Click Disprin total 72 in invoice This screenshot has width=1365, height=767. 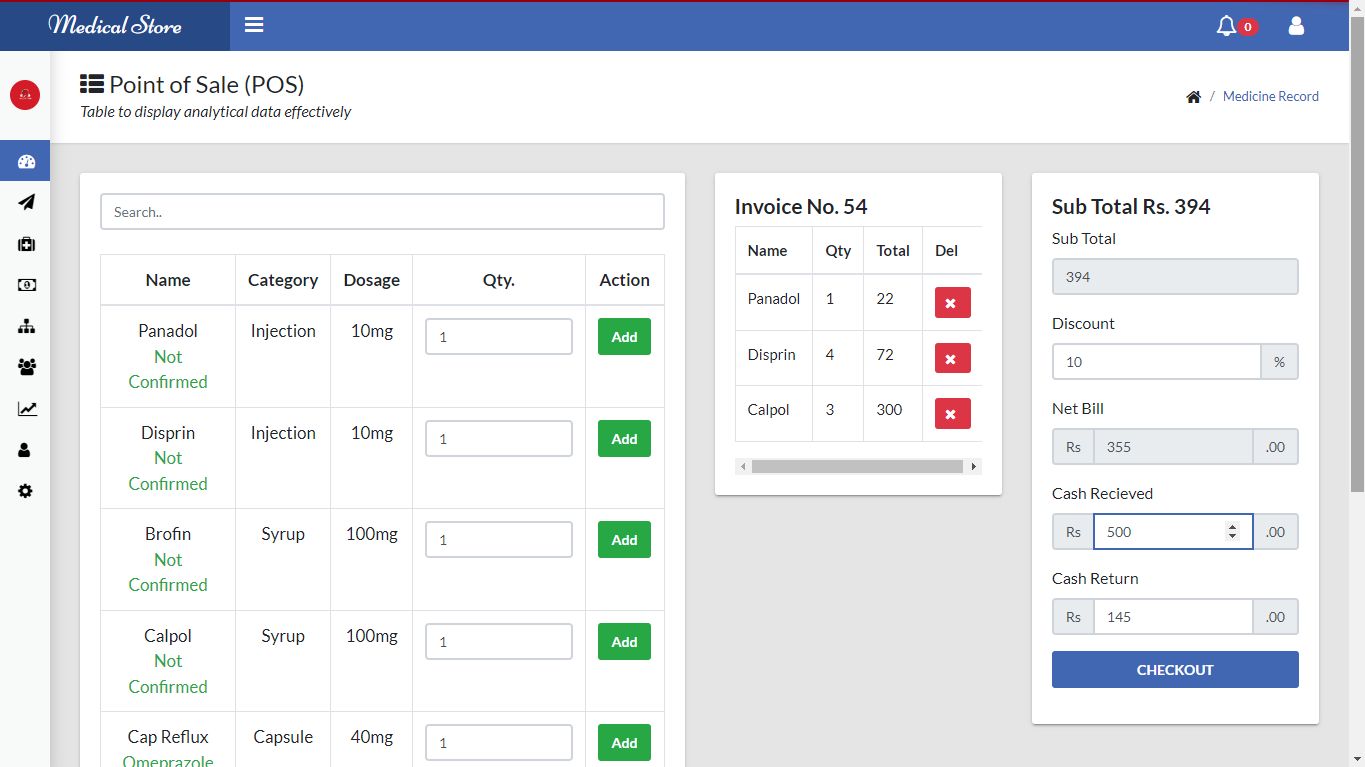[x=885, y=355]
